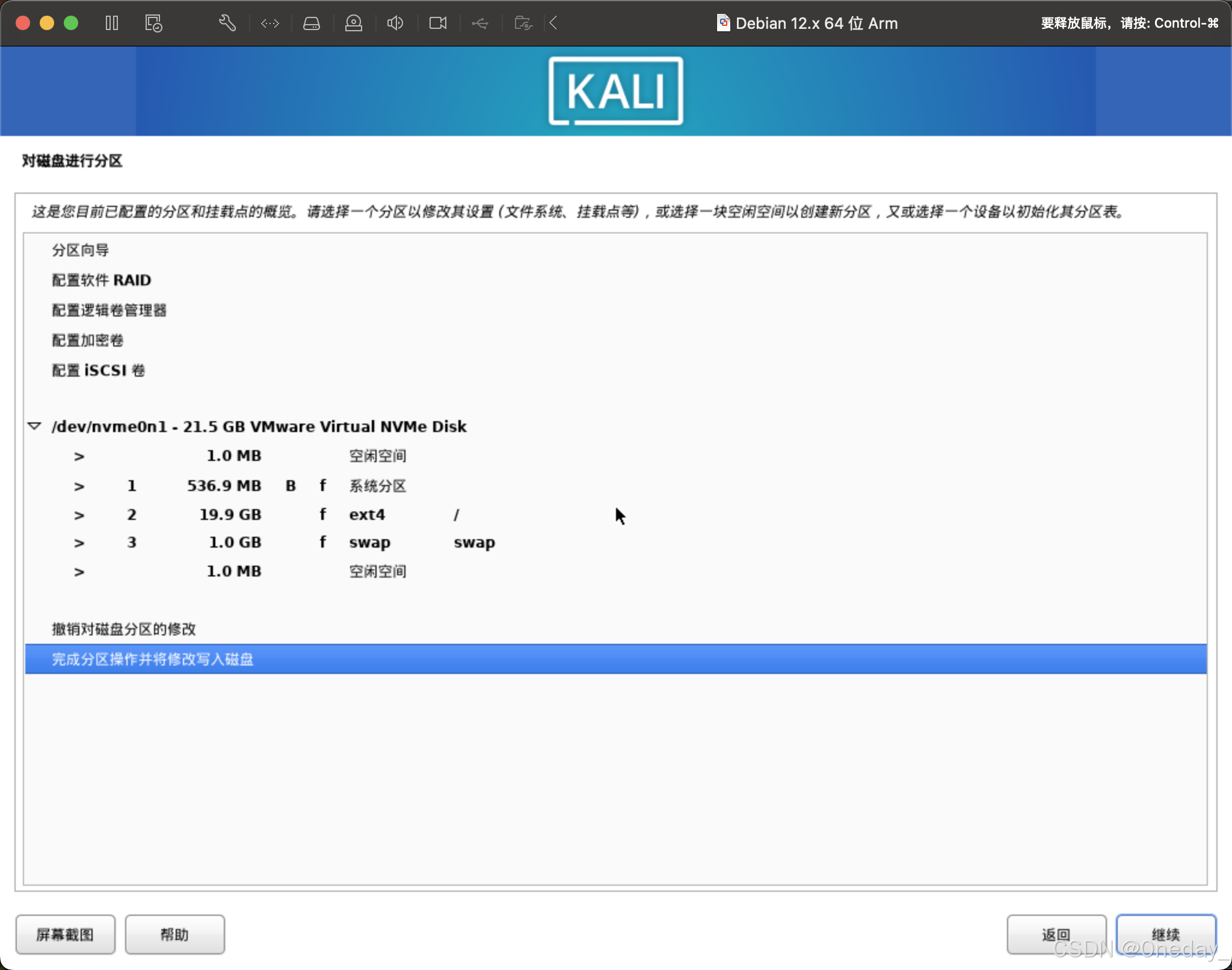Click the f format flag of swap partition
The height and width of the screenshot is (970, 1232).
[323, 542]
